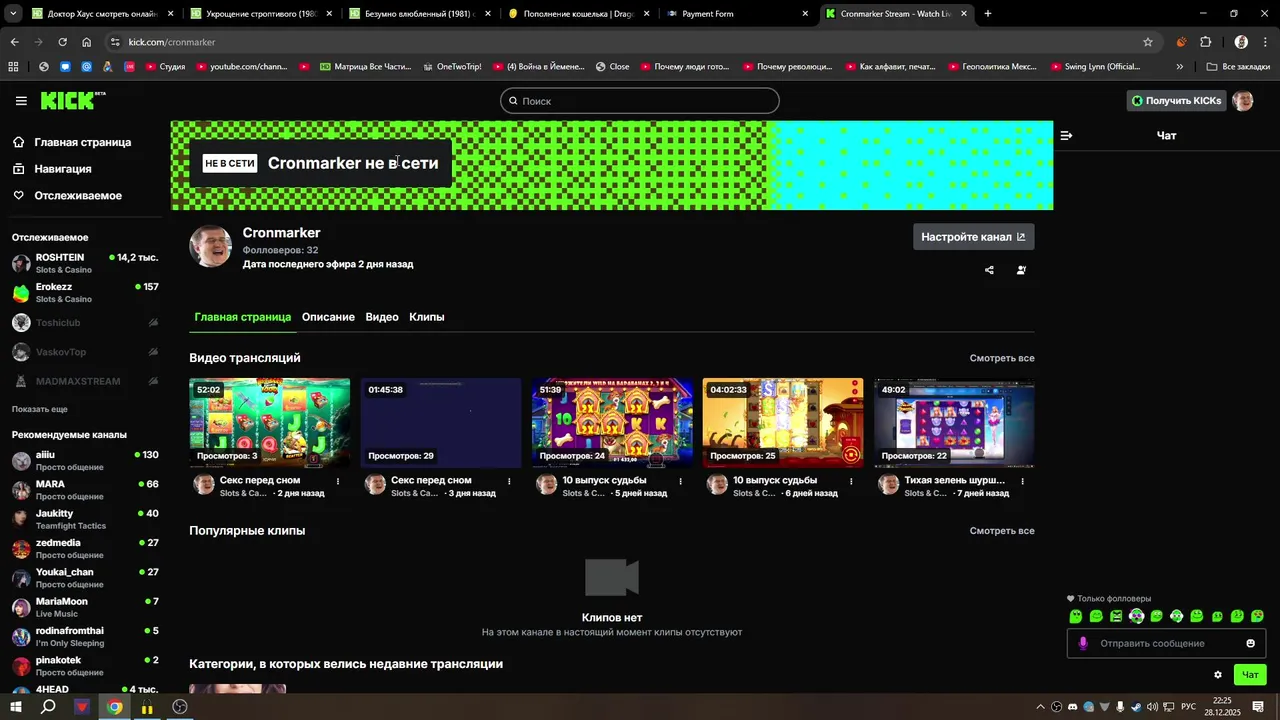
Task: Open Windows notification center
Action: [1258, 707]
